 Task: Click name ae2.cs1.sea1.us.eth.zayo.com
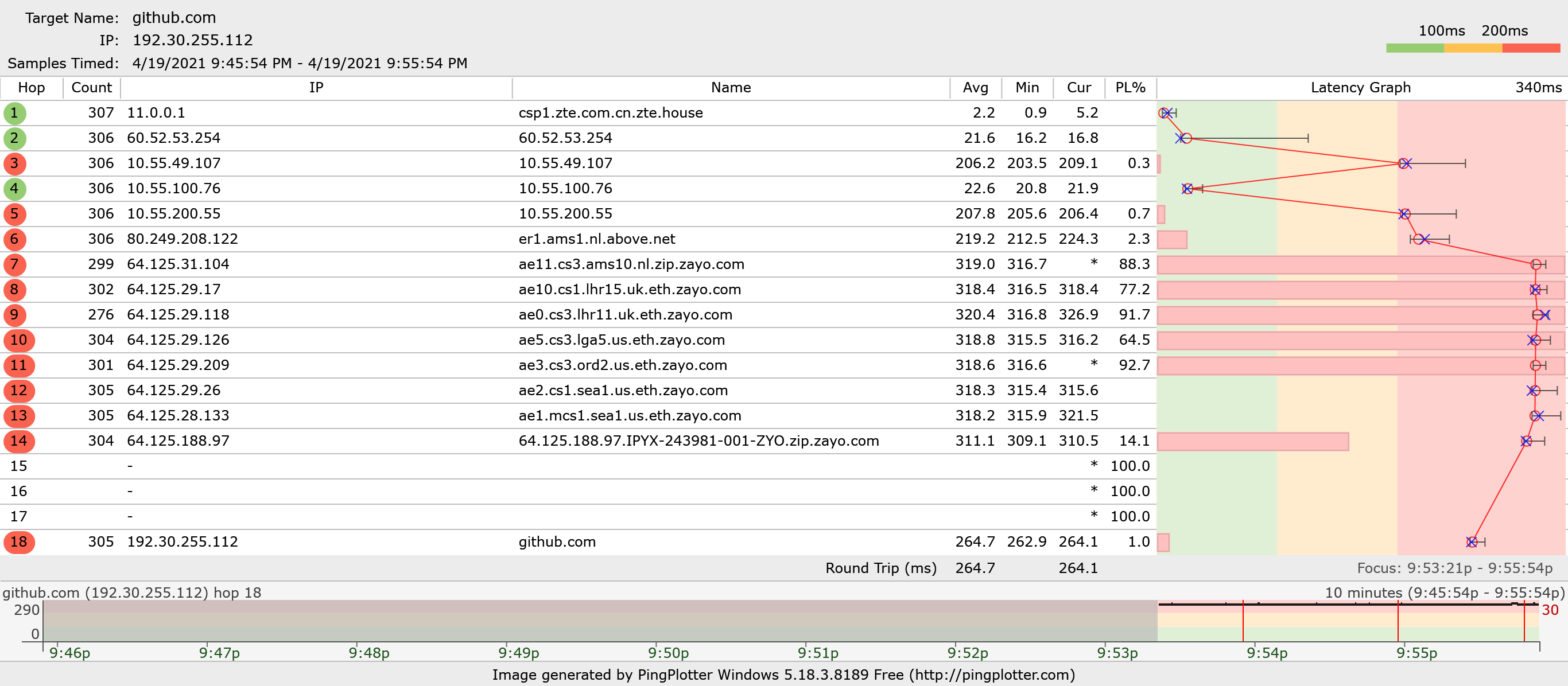tap(623, 391)
